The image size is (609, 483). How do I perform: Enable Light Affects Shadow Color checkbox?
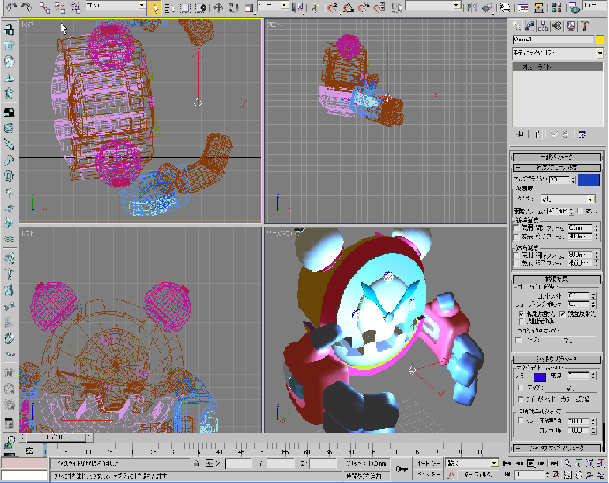pos(521,399)
